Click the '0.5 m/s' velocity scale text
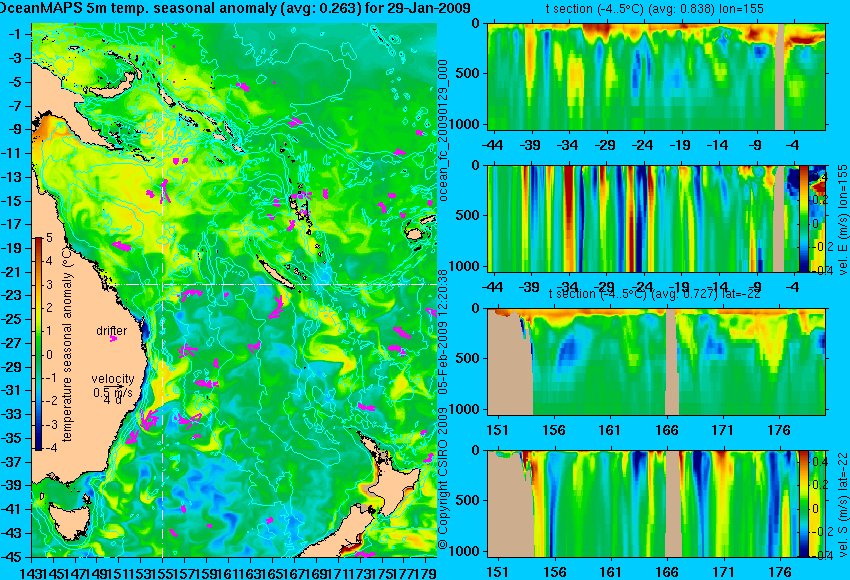Screen dimensions: 850x580 [x=113, y=391]
